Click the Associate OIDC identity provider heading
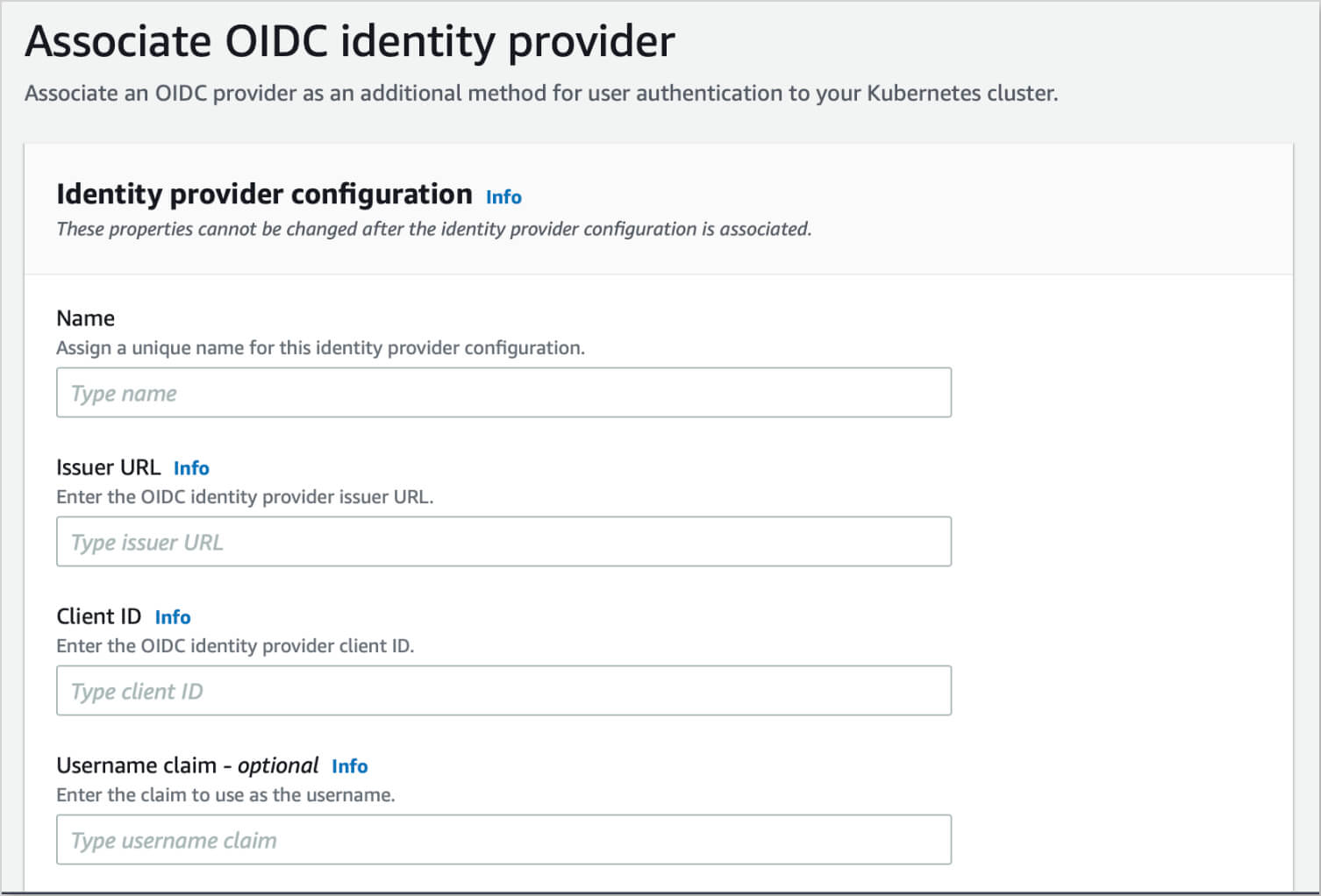This screenshot has width=1321, height=896. click(x=350, y=40)
